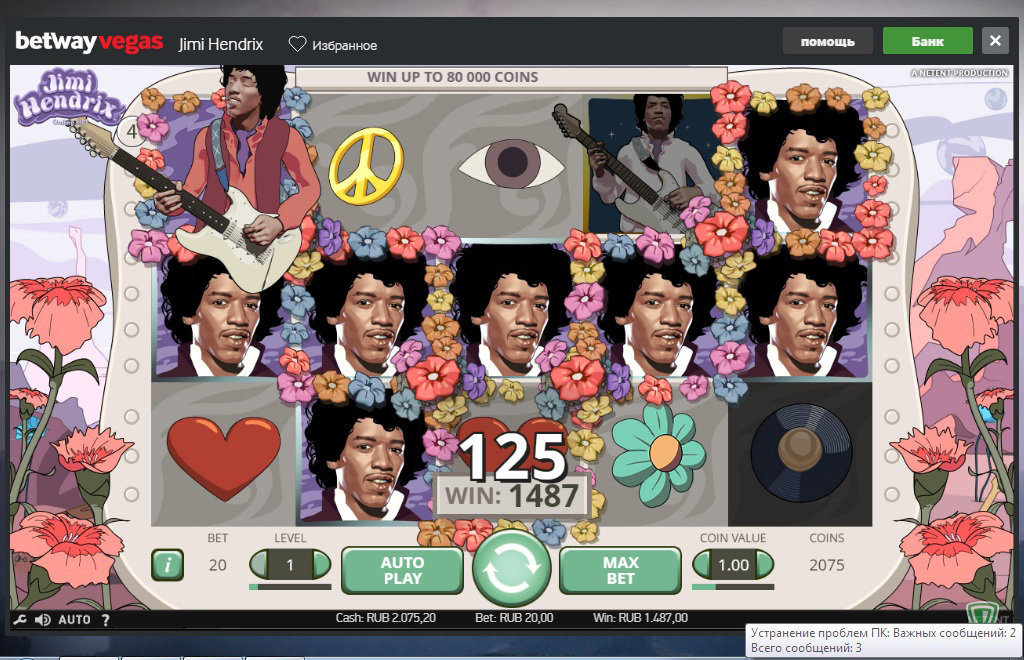This screenshot has height=660, width=1024.
Task: Mute the game sound speaker icon
Action: [x=43, y=620]
